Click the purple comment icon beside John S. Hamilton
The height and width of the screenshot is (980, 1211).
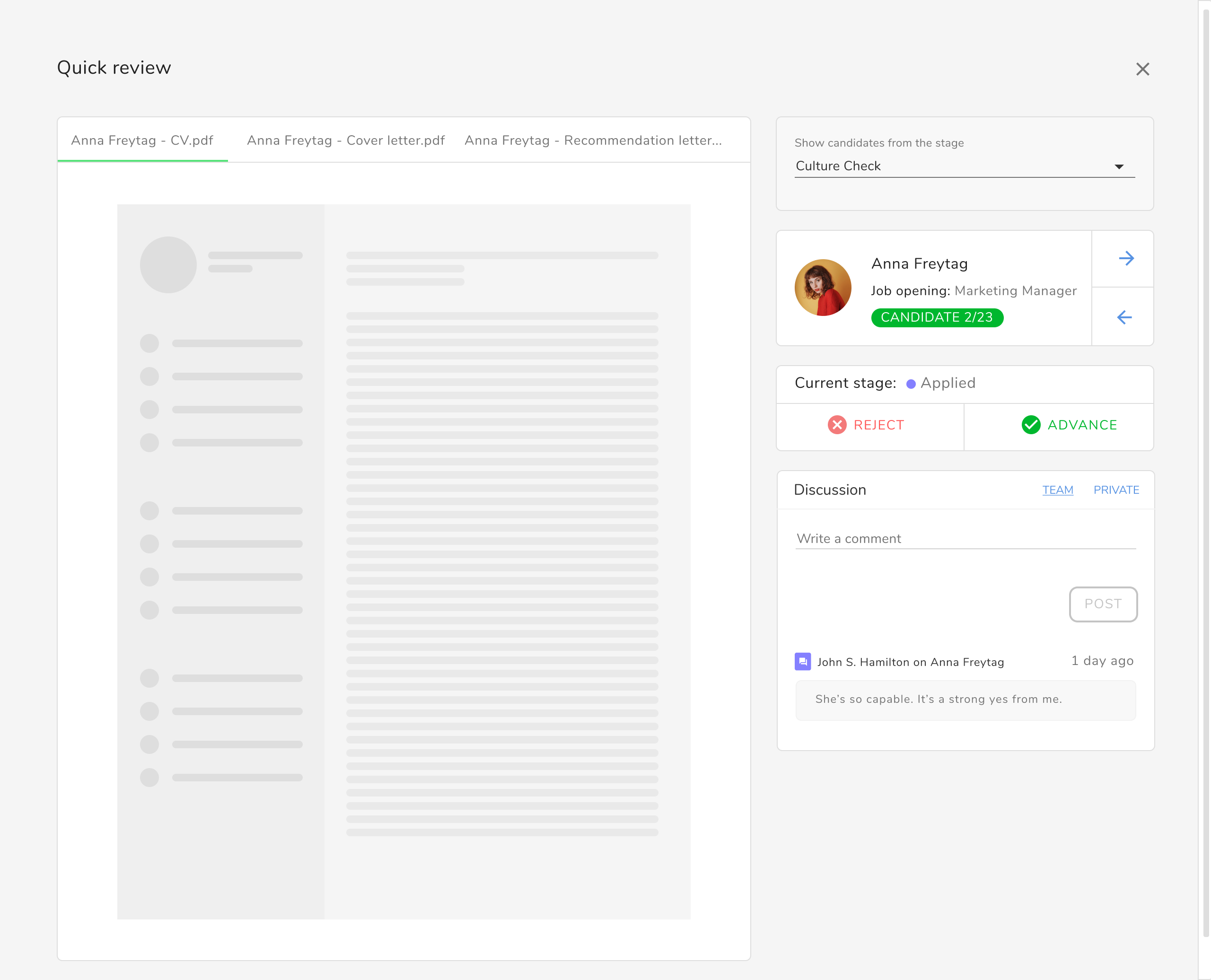tap(802, 662)
